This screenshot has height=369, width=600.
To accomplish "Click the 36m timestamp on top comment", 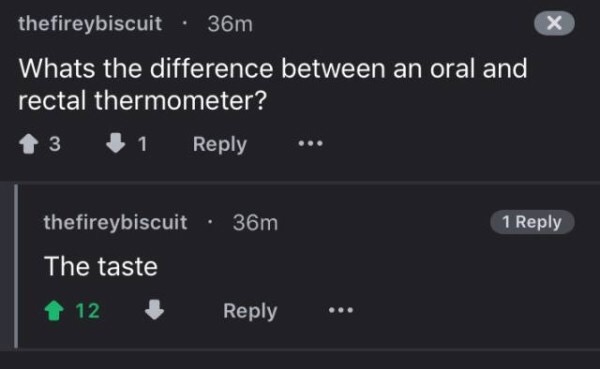I will click(230, 24).
